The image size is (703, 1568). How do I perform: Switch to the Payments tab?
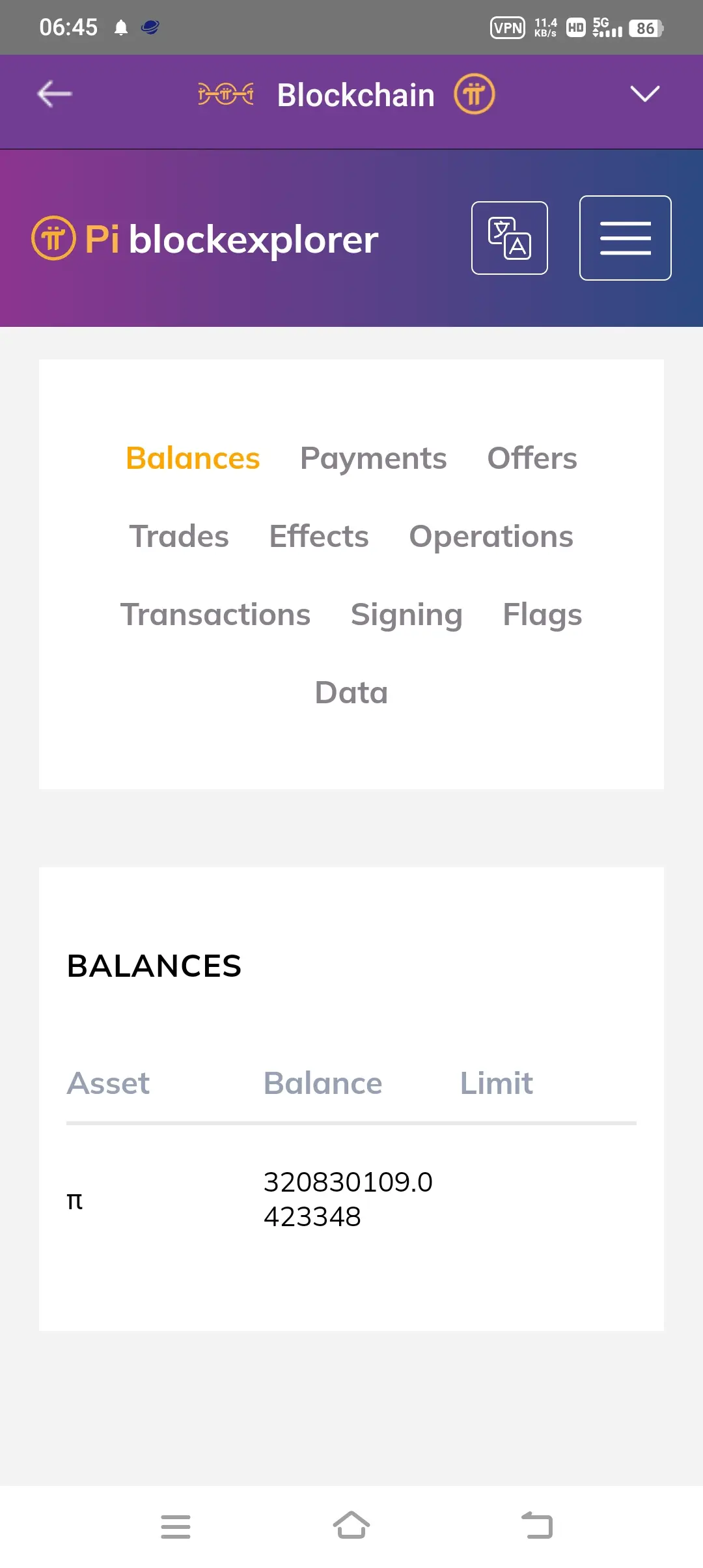pos(374,458)
